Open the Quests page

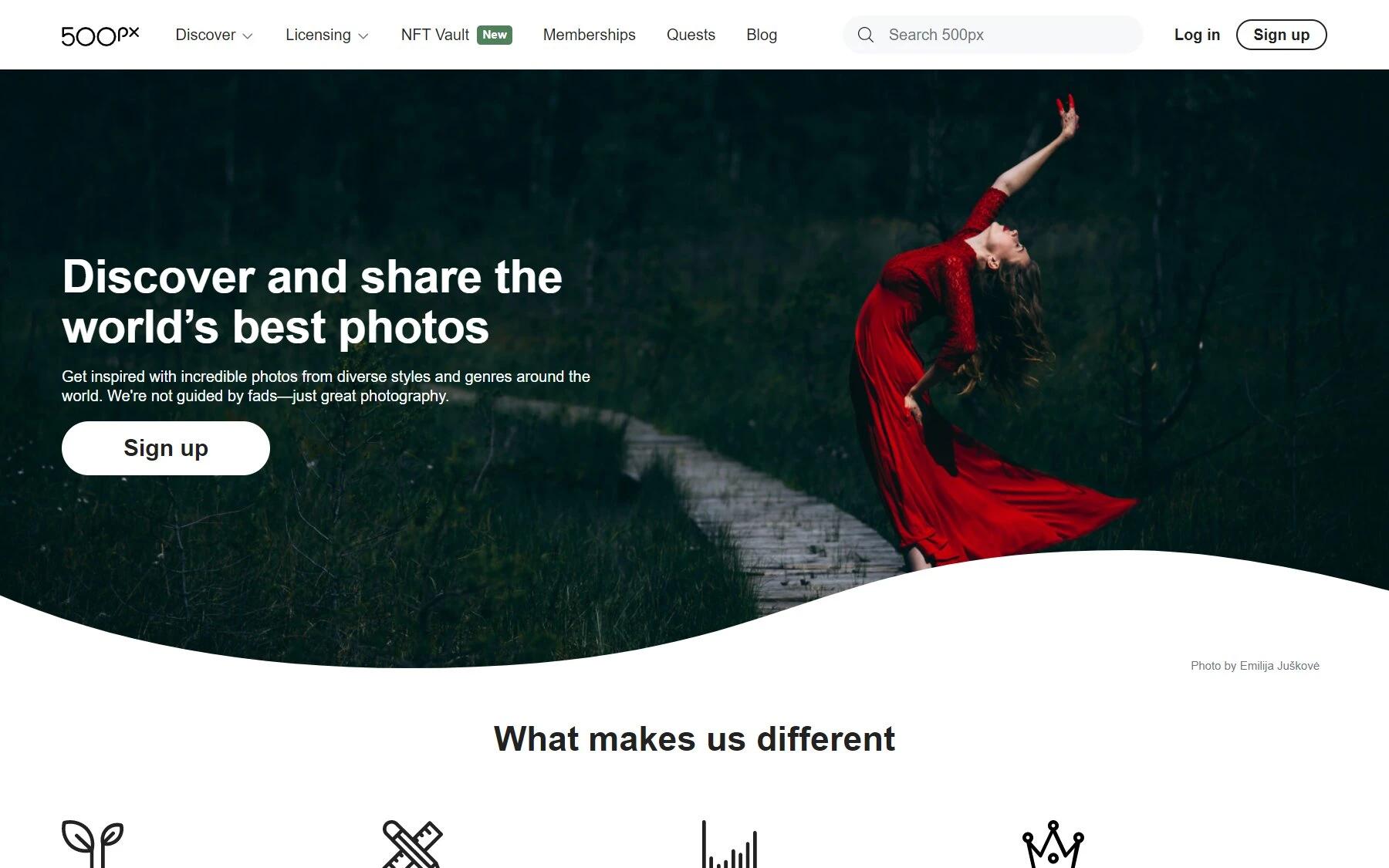click(x=691, y=35)
